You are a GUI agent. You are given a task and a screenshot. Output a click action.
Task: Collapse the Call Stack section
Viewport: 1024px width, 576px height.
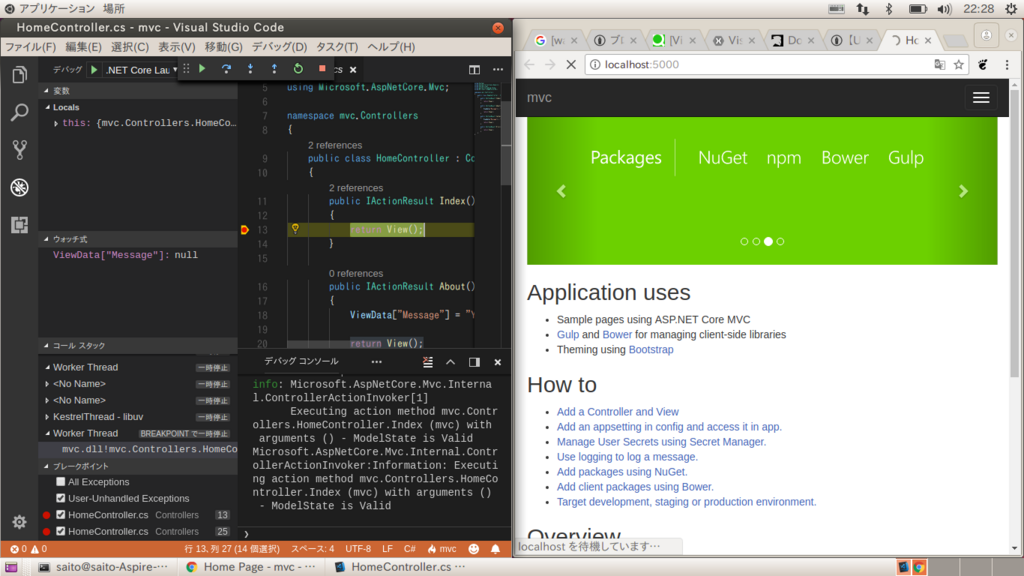[x=46, y=345]
